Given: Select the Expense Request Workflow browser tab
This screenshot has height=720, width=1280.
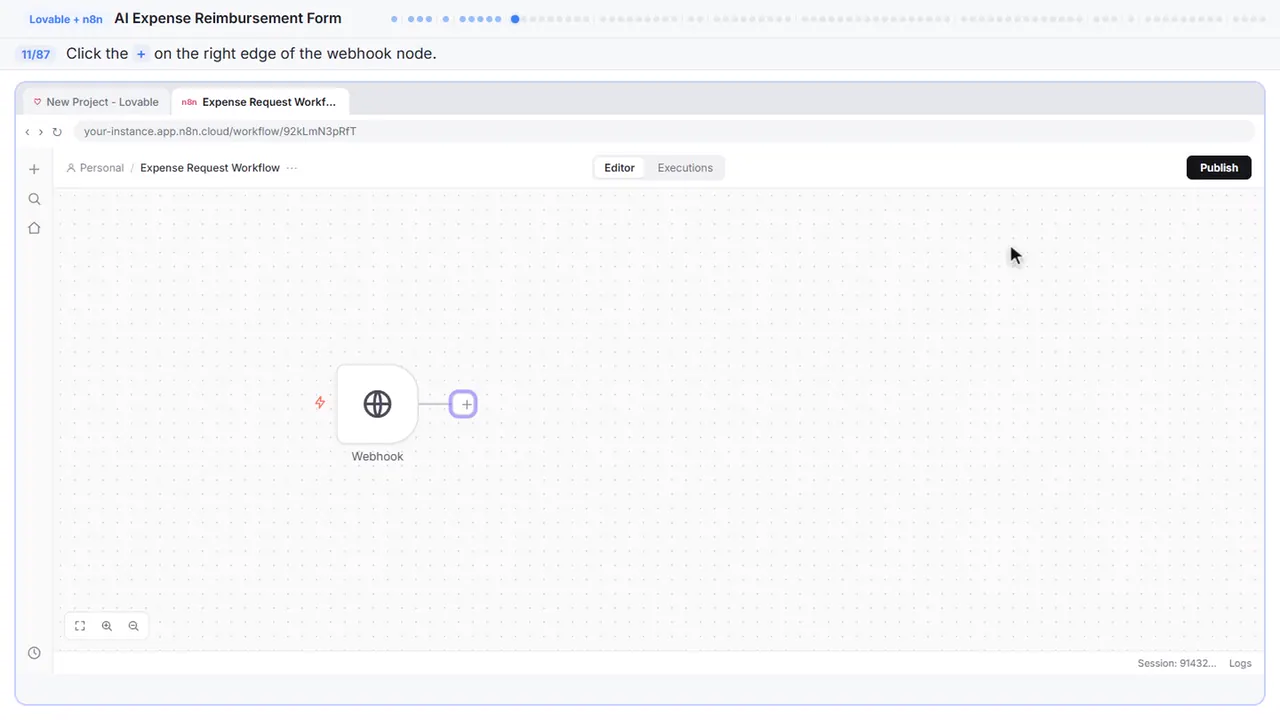Looking at the screenshot, I should pyautogui.click(x=260, y=102).
